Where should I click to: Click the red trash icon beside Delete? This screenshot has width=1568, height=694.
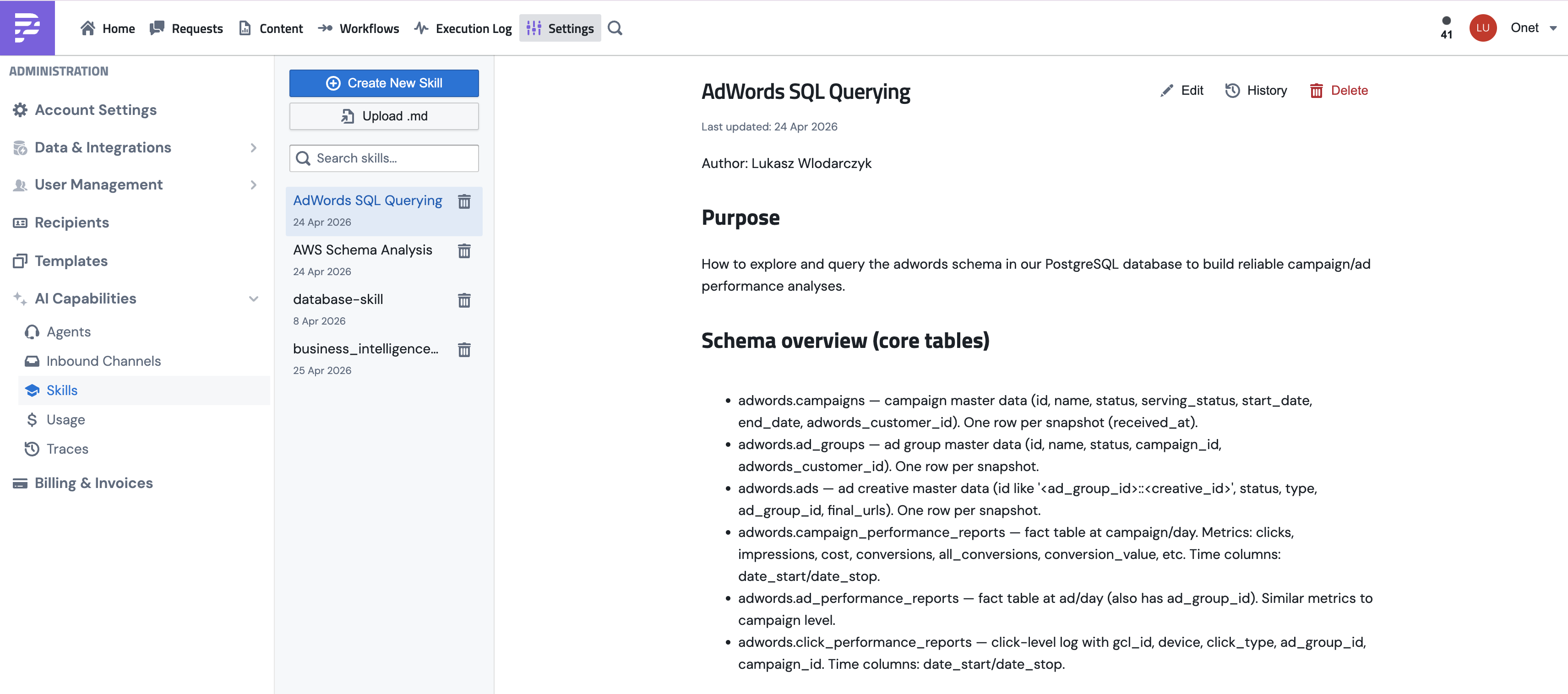coord(1316,91)
